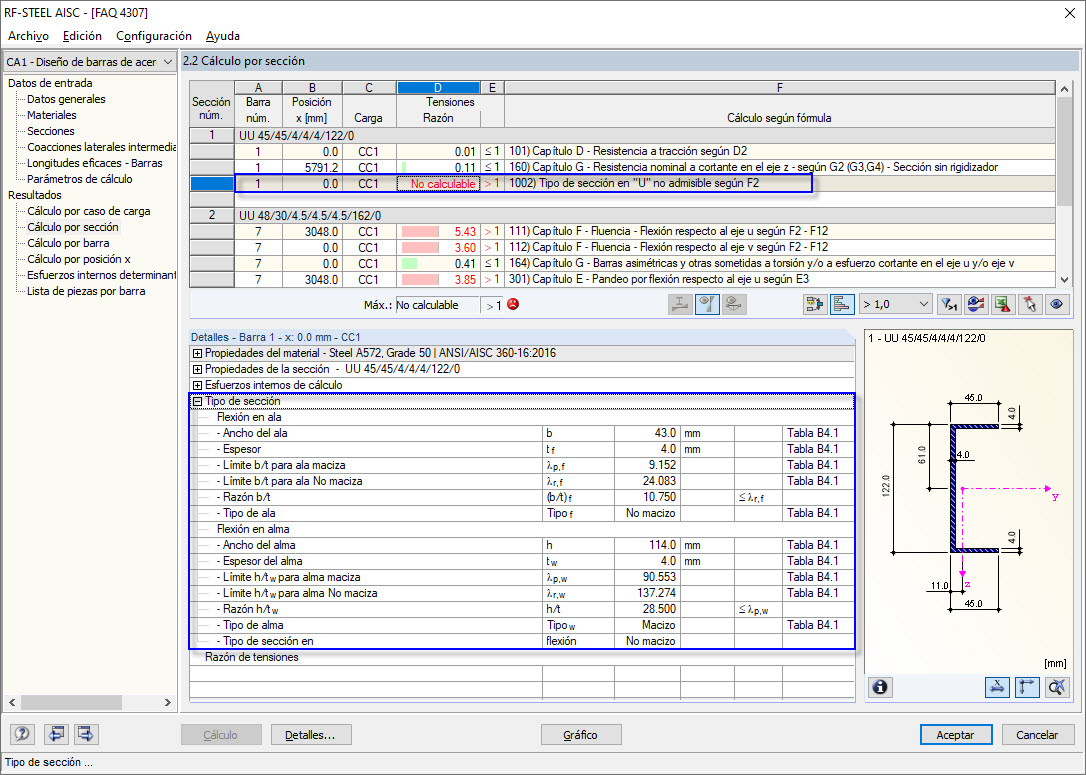The height and width of the screenshot is (775, 1086).
Task: Toggle the show stress diagram icon
Action: tap(707, 305)
